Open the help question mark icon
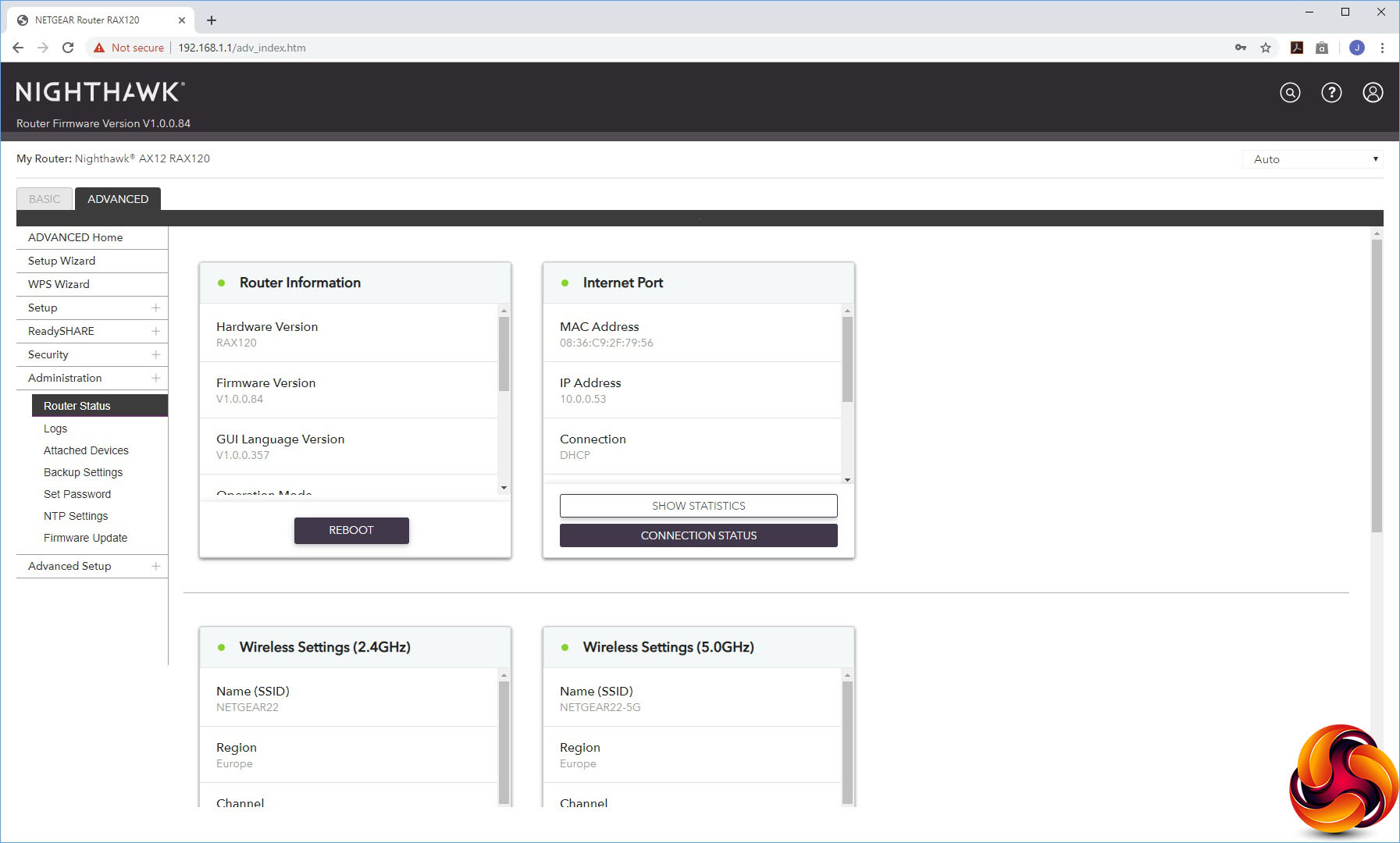The height and width of the screenshot is (843, 1400). (1331, 93)
